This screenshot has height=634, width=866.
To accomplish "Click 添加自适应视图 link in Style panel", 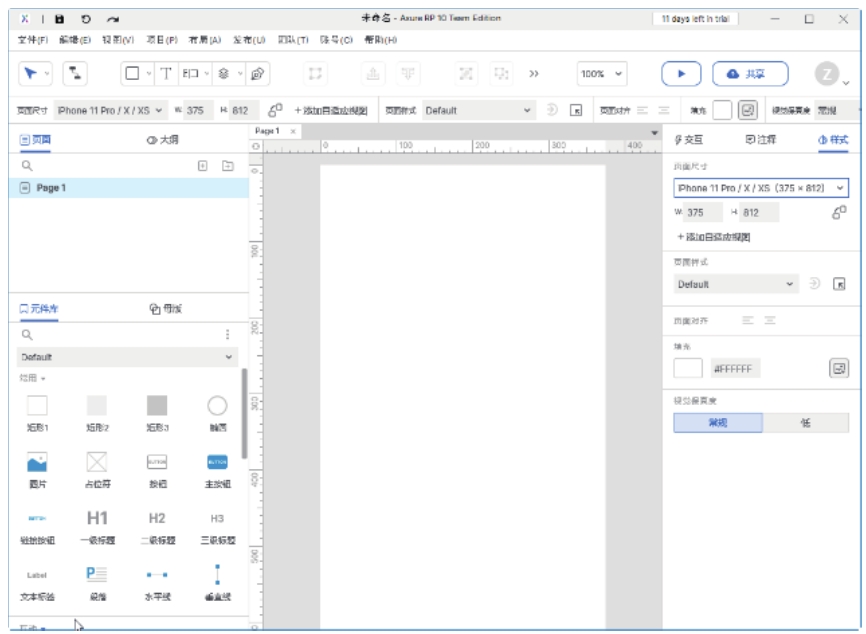I will (x=713, y=237).
